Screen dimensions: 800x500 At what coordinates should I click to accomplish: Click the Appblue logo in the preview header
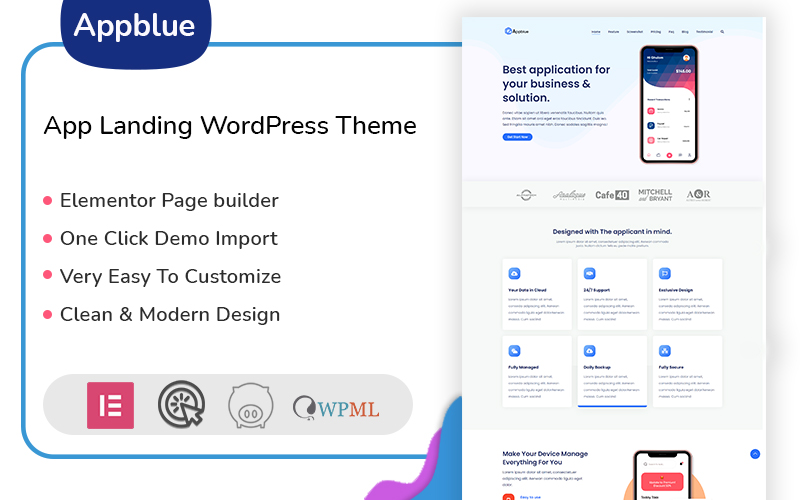[516, 31]
